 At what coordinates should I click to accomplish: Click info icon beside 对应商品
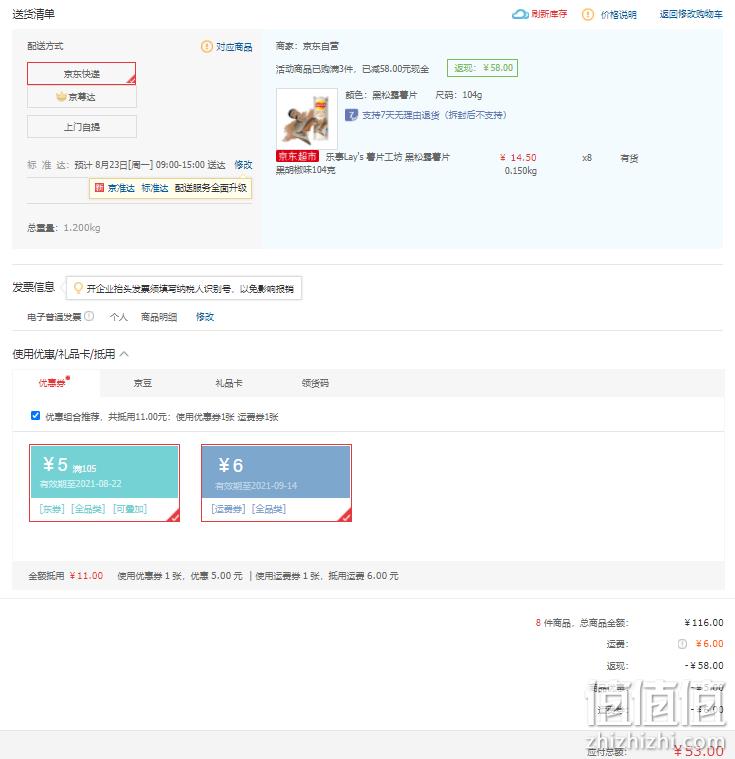207,46
